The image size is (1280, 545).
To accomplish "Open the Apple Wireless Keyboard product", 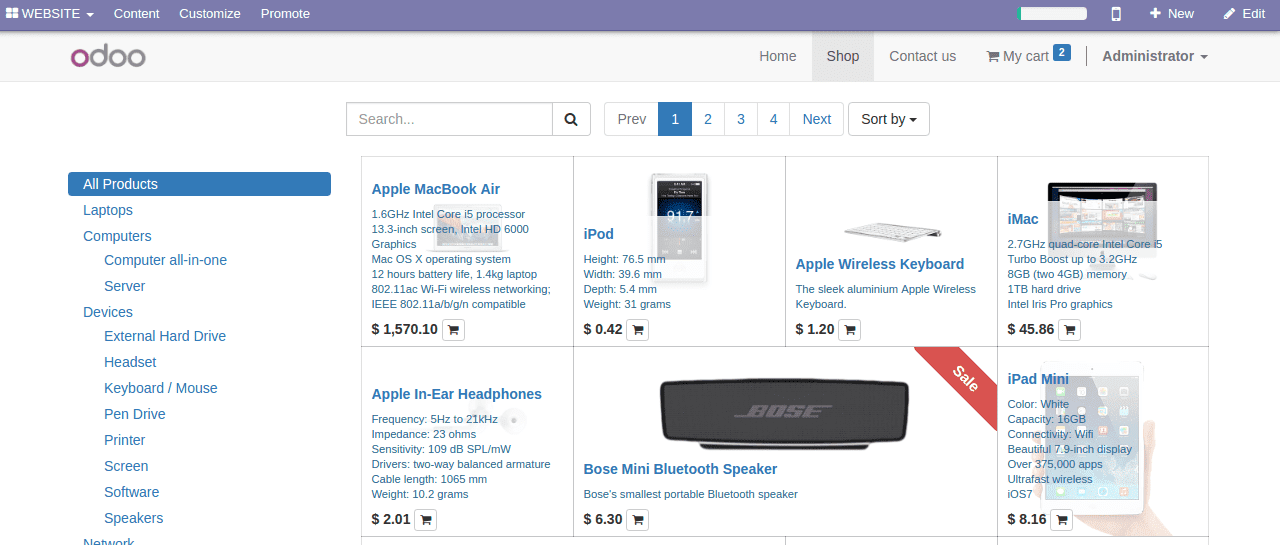I will click(x=880, y=264).
